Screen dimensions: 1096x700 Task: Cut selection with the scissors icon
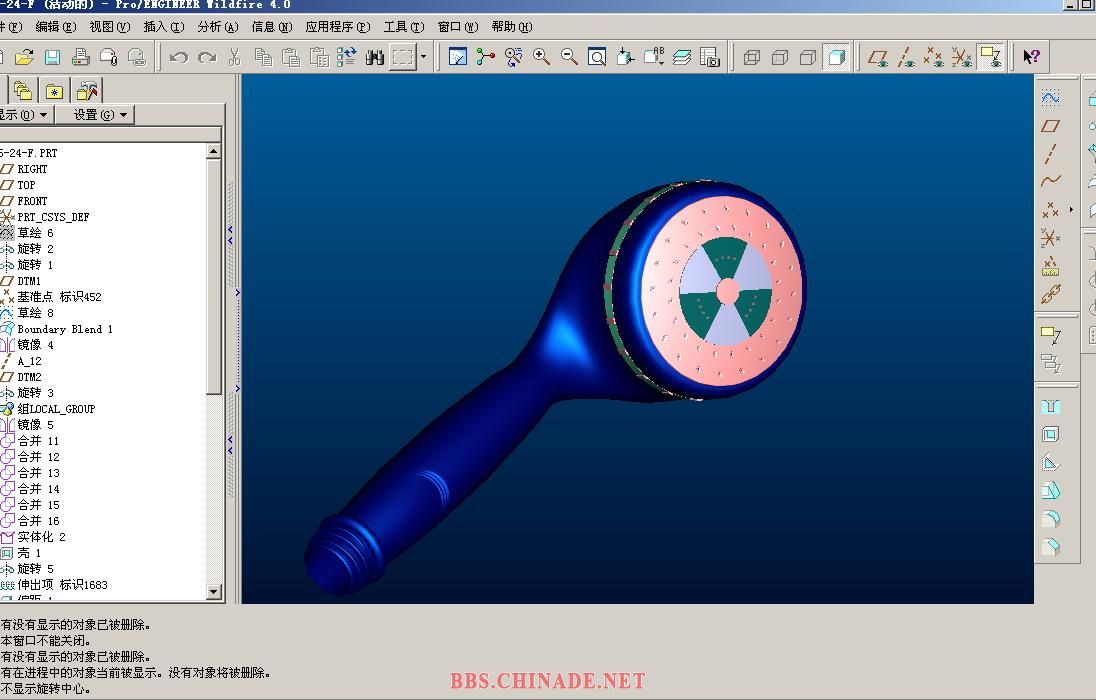[235, 57]
